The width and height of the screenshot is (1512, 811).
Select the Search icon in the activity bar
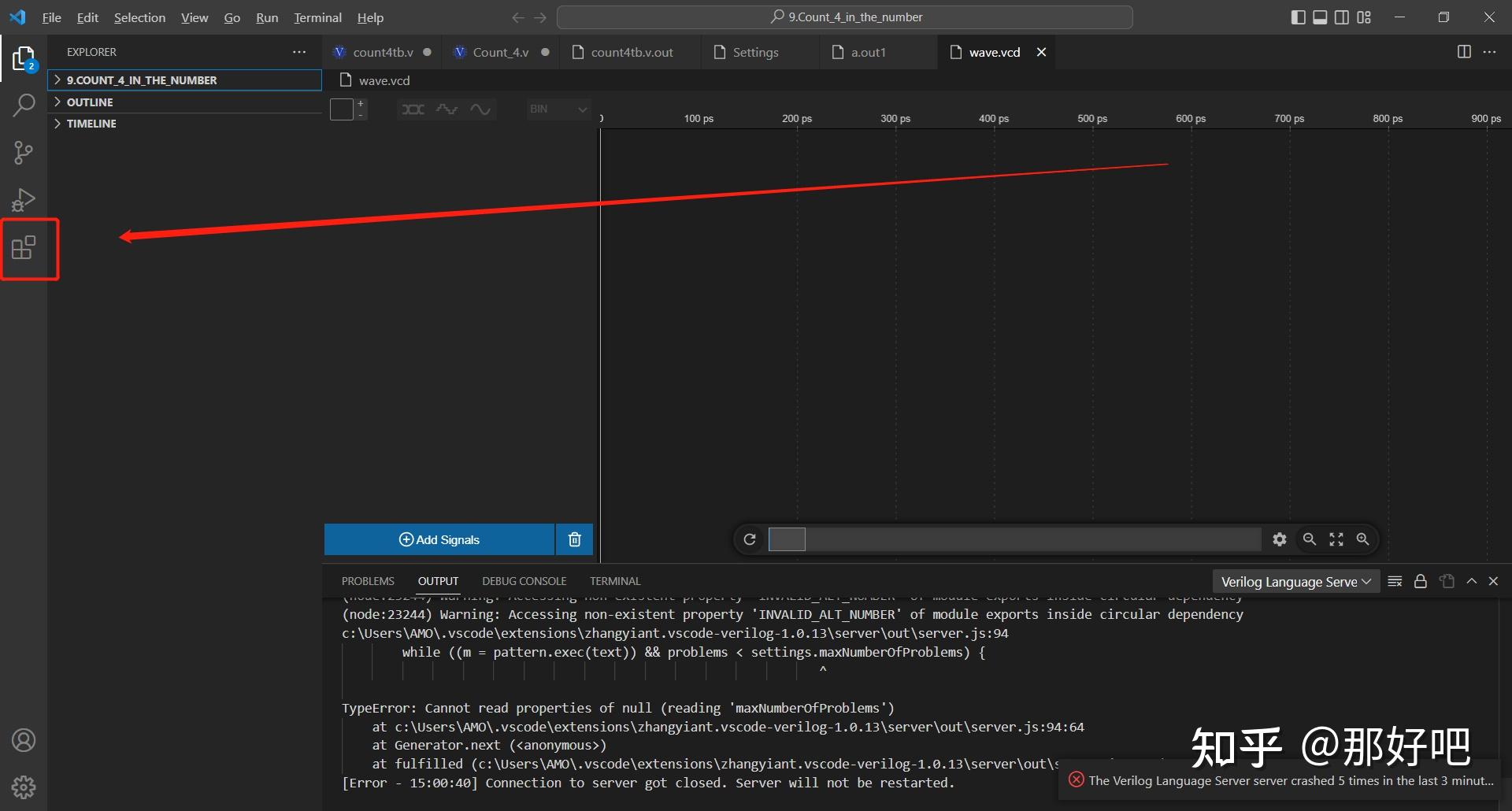tap(24, 104)
